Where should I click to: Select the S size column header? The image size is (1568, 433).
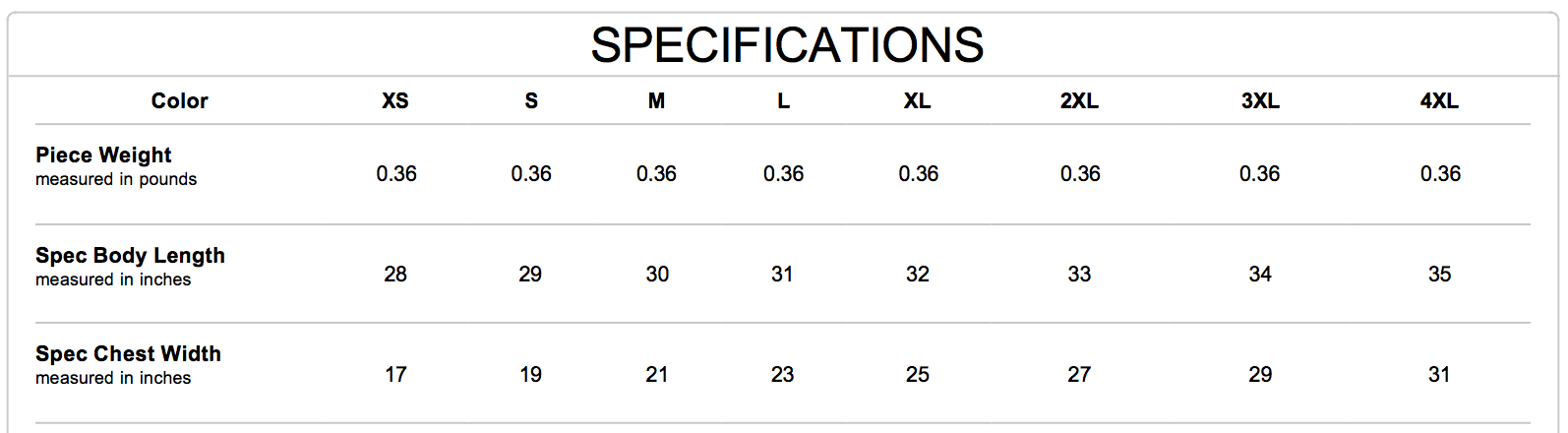(531, 101)
